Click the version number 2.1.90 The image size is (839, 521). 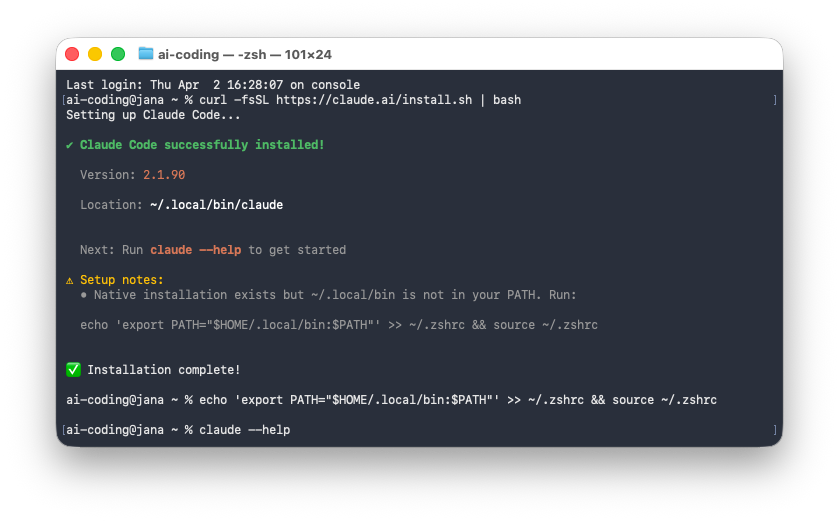164,175
